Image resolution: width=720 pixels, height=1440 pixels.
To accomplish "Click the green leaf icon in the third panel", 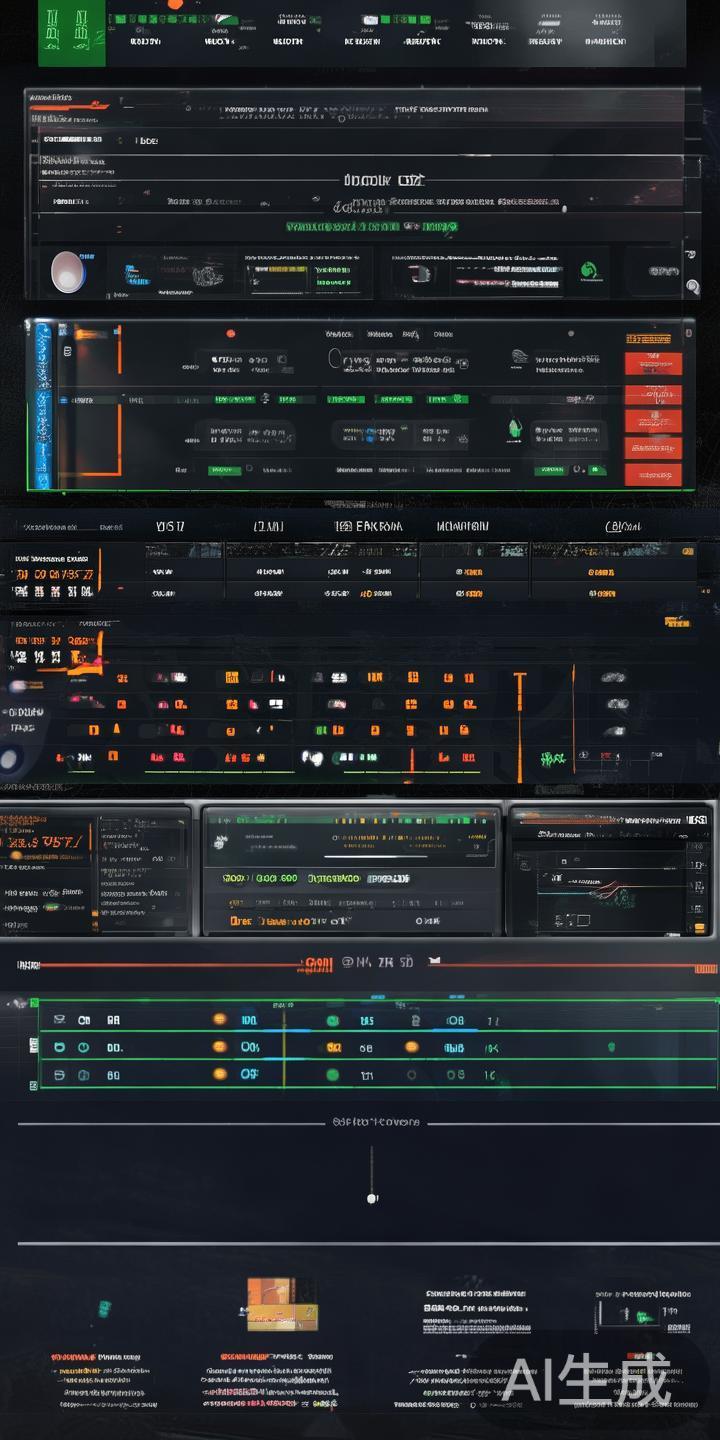I will (514, 429).
